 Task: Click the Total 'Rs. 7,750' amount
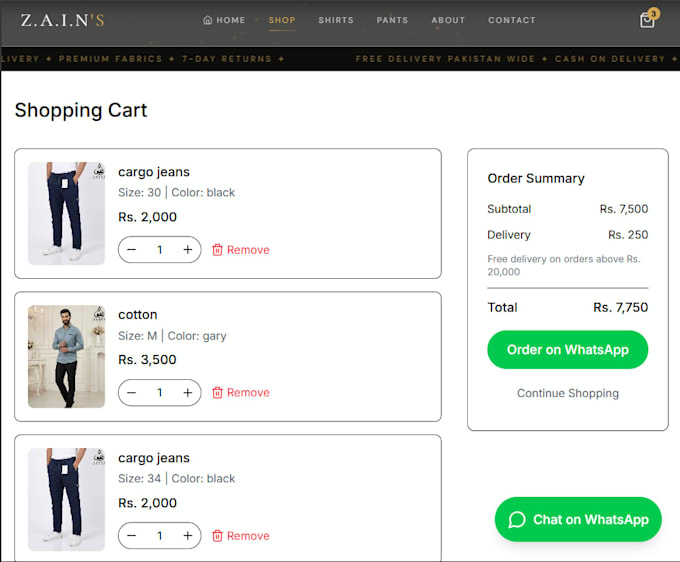621,307
